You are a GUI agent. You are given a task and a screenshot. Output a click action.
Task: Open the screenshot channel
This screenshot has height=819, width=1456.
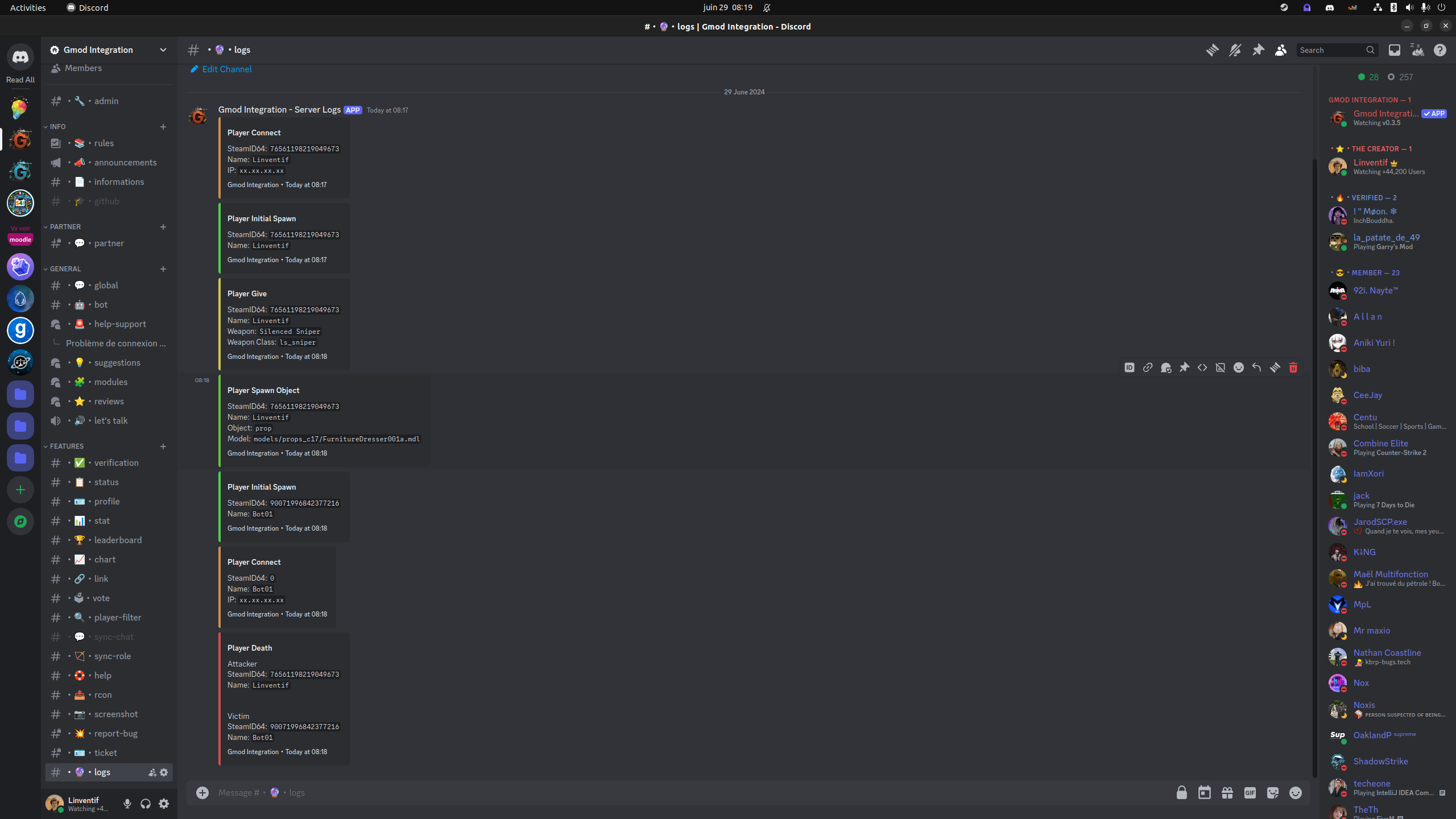point(109,714)
